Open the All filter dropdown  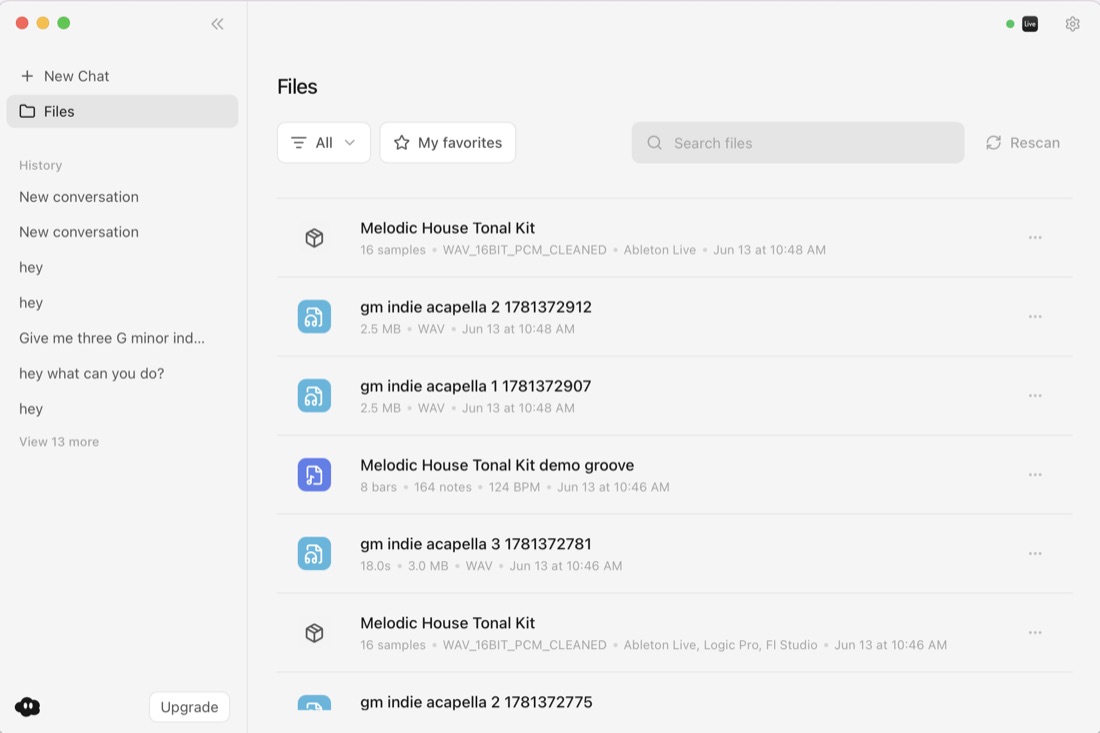click(x=323, y=142)
